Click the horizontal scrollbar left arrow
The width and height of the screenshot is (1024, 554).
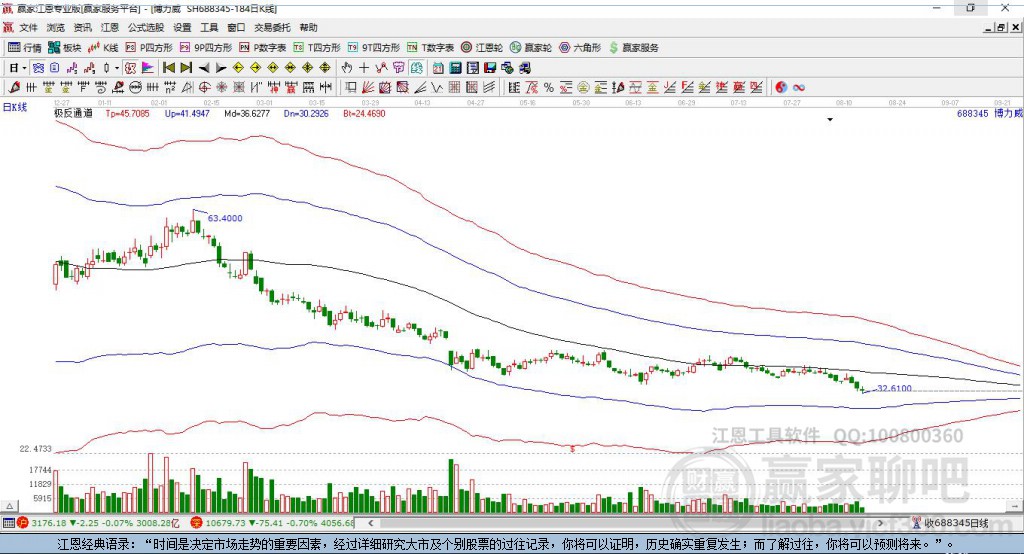pos(370,523)
